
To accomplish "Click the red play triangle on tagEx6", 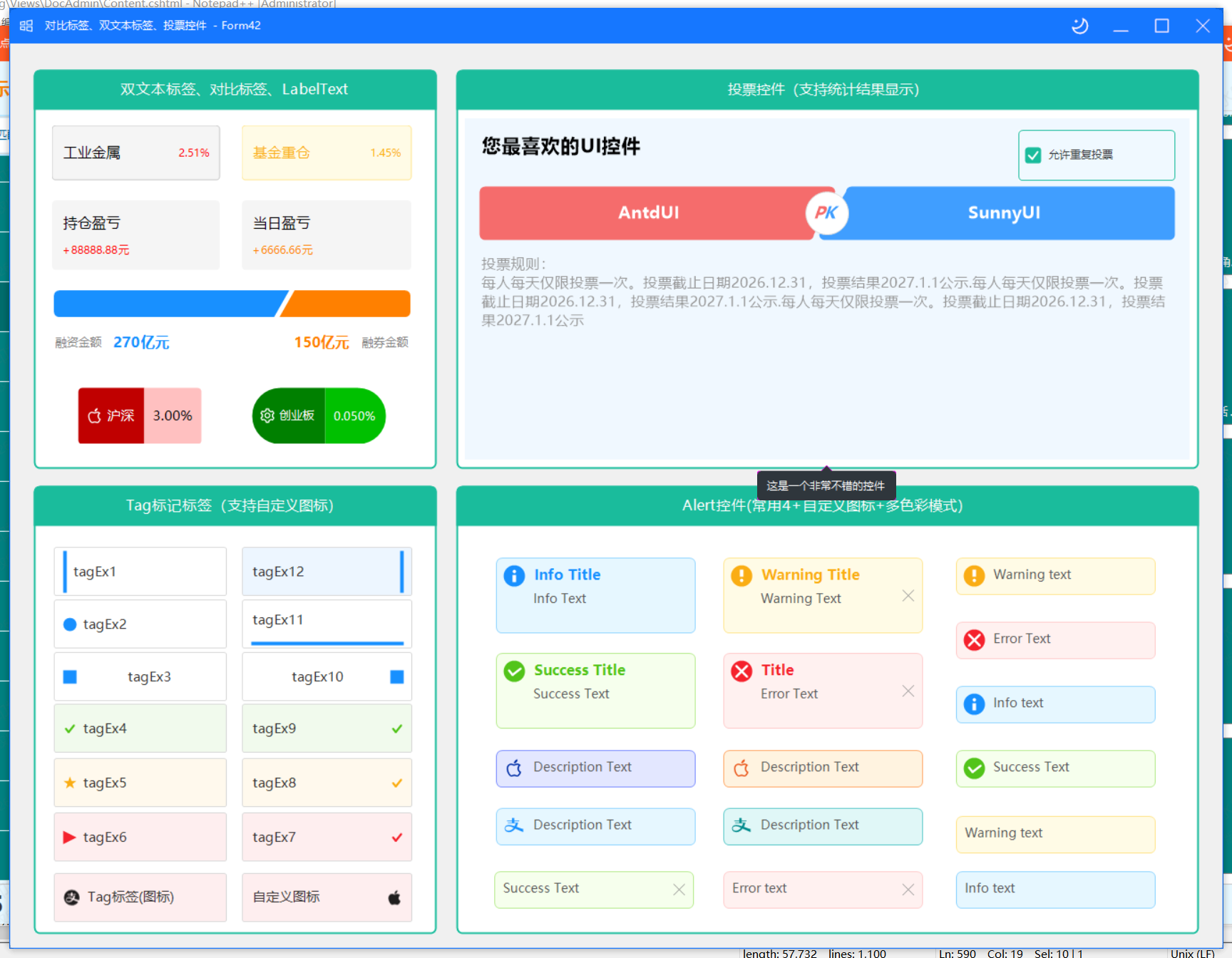I will (x=69, y=837).
